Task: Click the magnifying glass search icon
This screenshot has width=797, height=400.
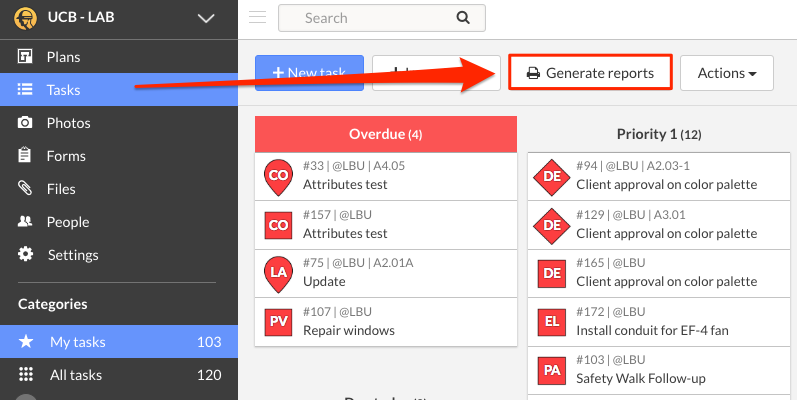Action: coord(462,18)
